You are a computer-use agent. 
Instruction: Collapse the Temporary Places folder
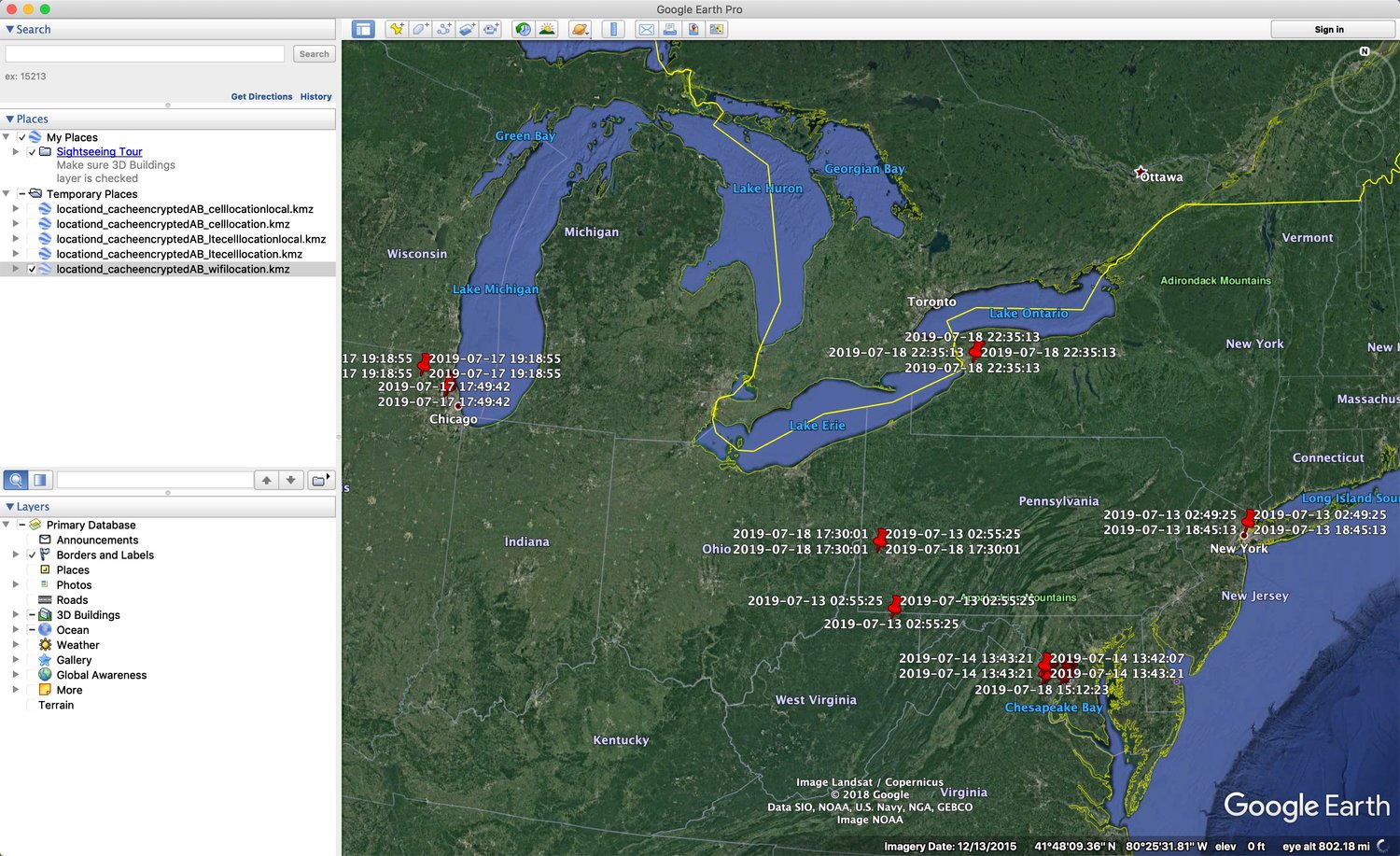click(7, 194)
